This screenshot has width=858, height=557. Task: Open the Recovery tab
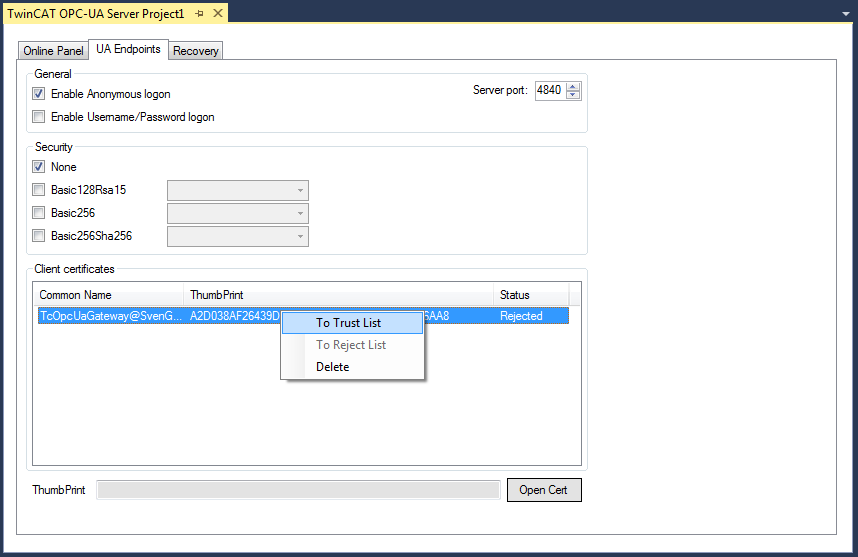195,50
